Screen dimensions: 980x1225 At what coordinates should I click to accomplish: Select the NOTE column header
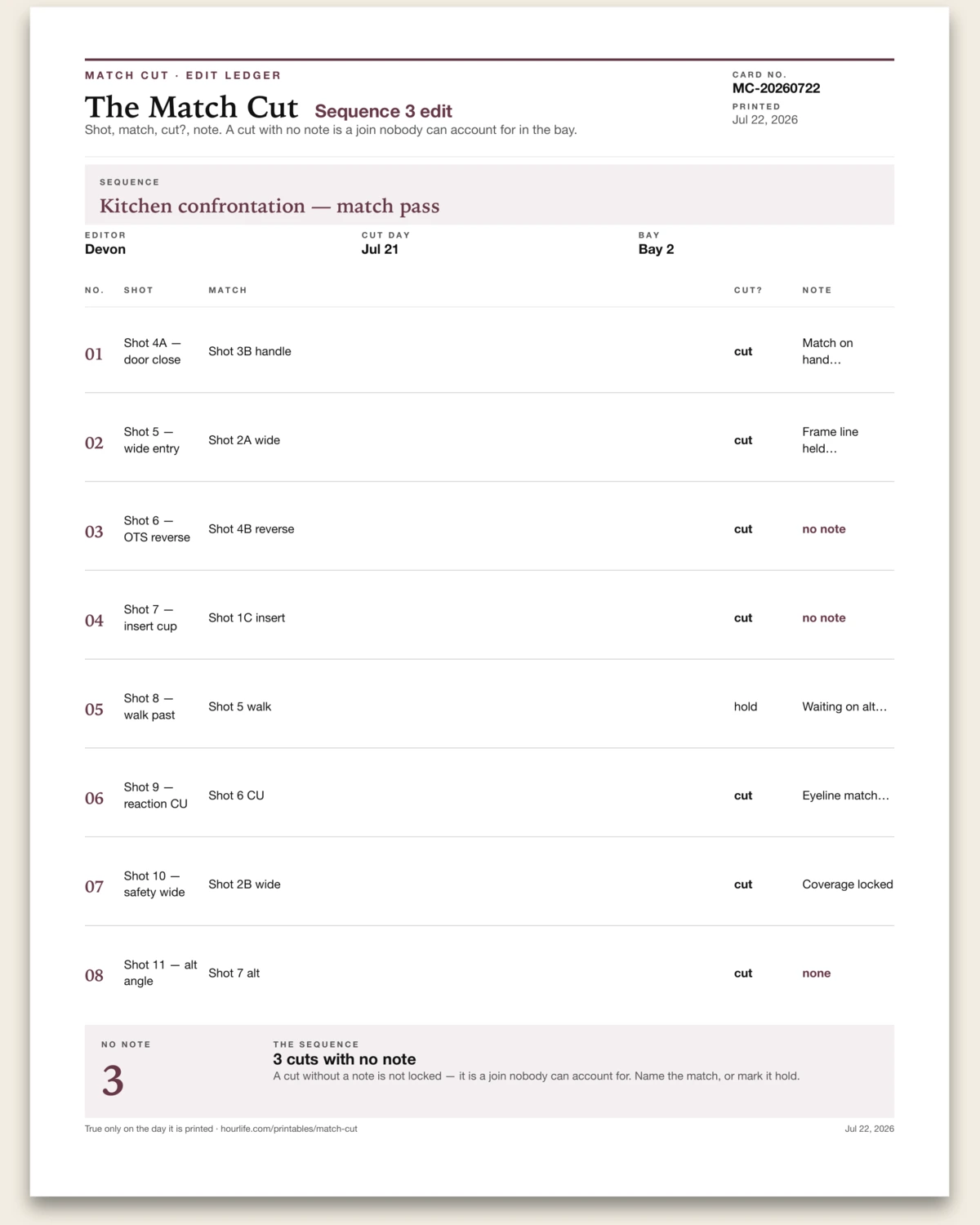coord(817,290)
